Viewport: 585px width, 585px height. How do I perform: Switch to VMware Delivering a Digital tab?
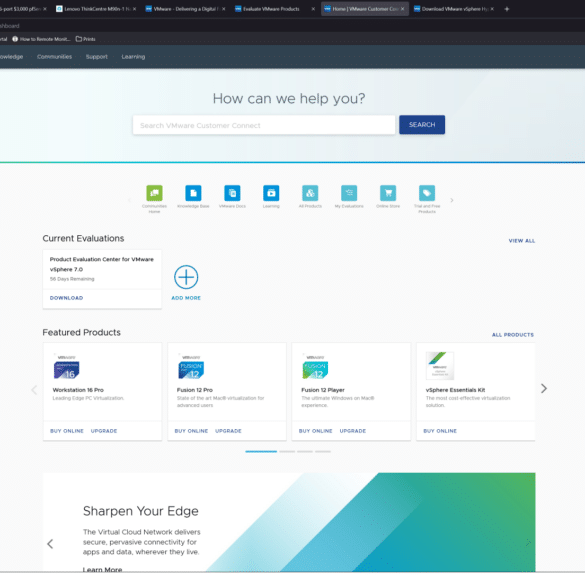(185, 9)
